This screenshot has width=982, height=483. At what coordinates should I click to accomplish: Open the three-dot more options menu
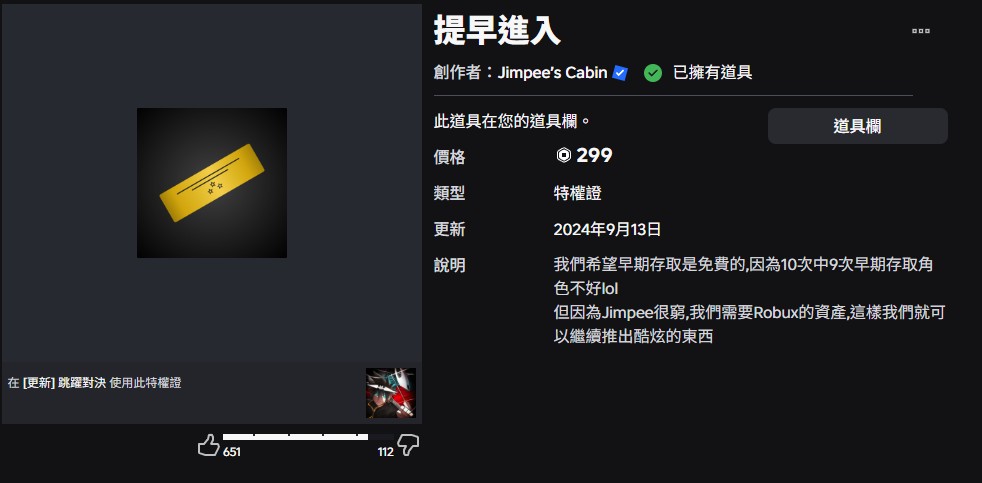pyautogui.click(x=921, y=31)
